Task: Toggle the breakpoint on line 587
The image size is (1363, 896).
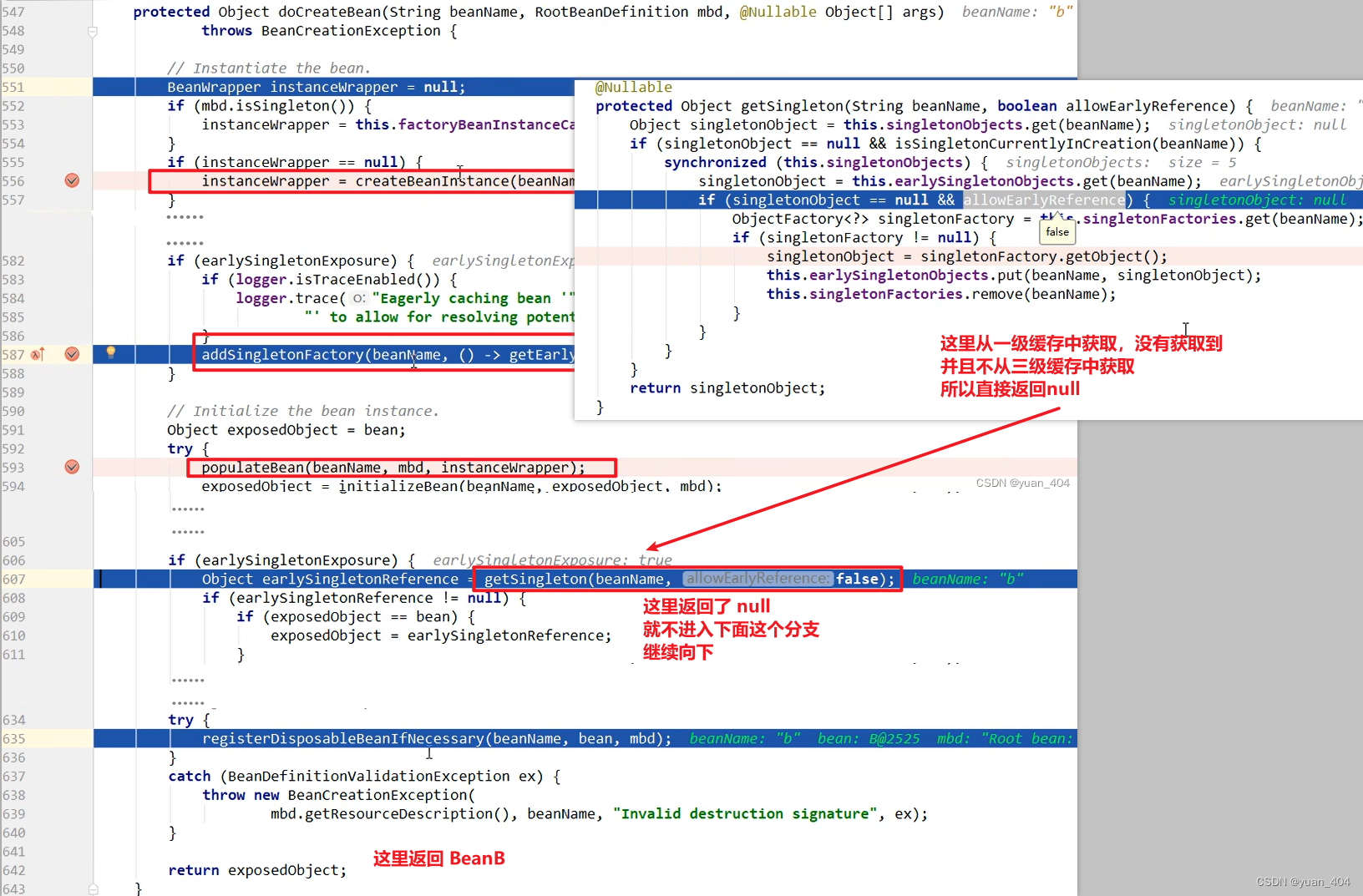Action: coord(73,354)
